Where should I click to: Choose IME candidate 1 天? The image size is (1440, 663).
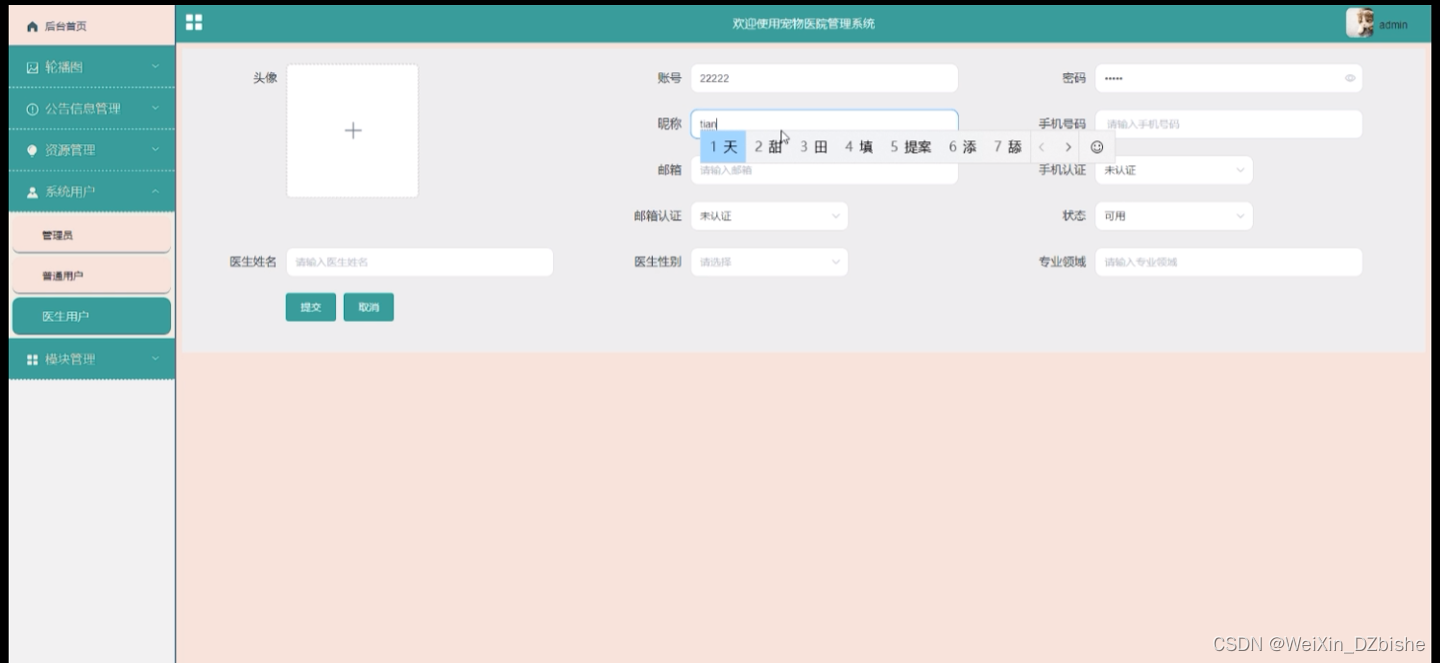[x=723, y=147]
